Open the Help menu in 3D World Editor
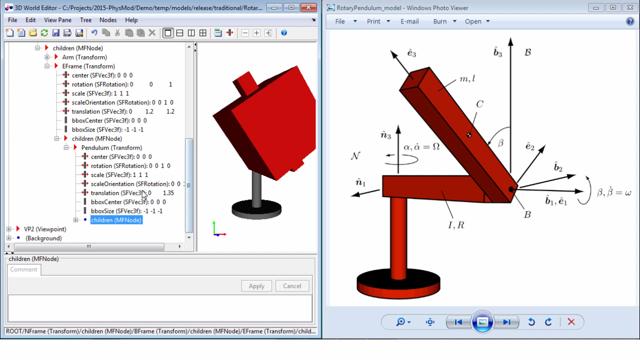Image resolution: width=640 pixels, height=360 pixels. point(131,20)
